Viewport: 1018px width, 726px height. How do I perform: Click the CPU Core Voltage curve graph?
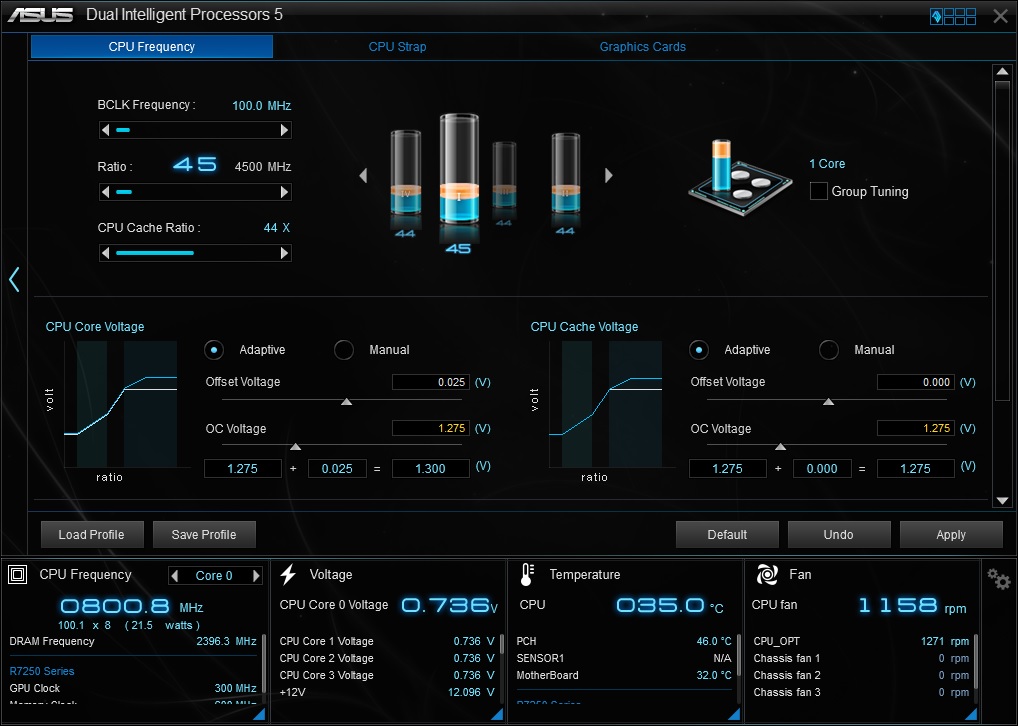coord(120,404)
